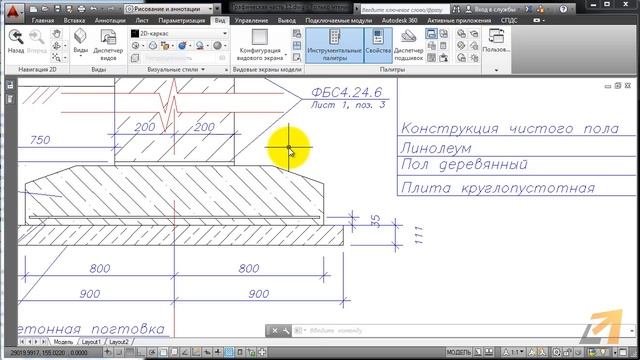Click the Назад zoom previous button

click(16, 42)
